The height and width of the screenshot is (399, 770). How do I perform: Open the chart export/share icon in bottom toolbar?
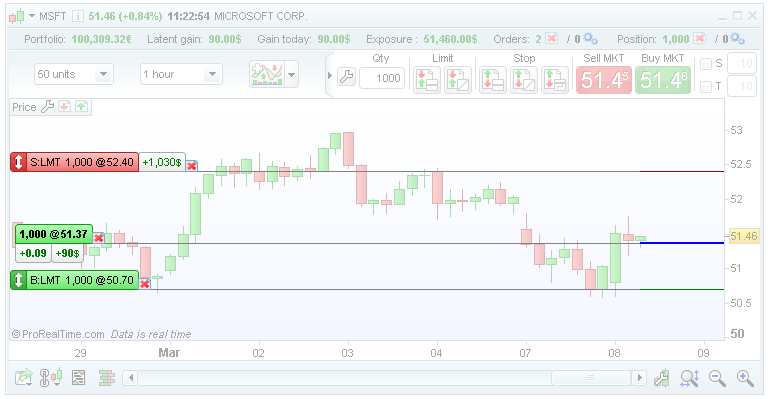(x=23, y=378)
